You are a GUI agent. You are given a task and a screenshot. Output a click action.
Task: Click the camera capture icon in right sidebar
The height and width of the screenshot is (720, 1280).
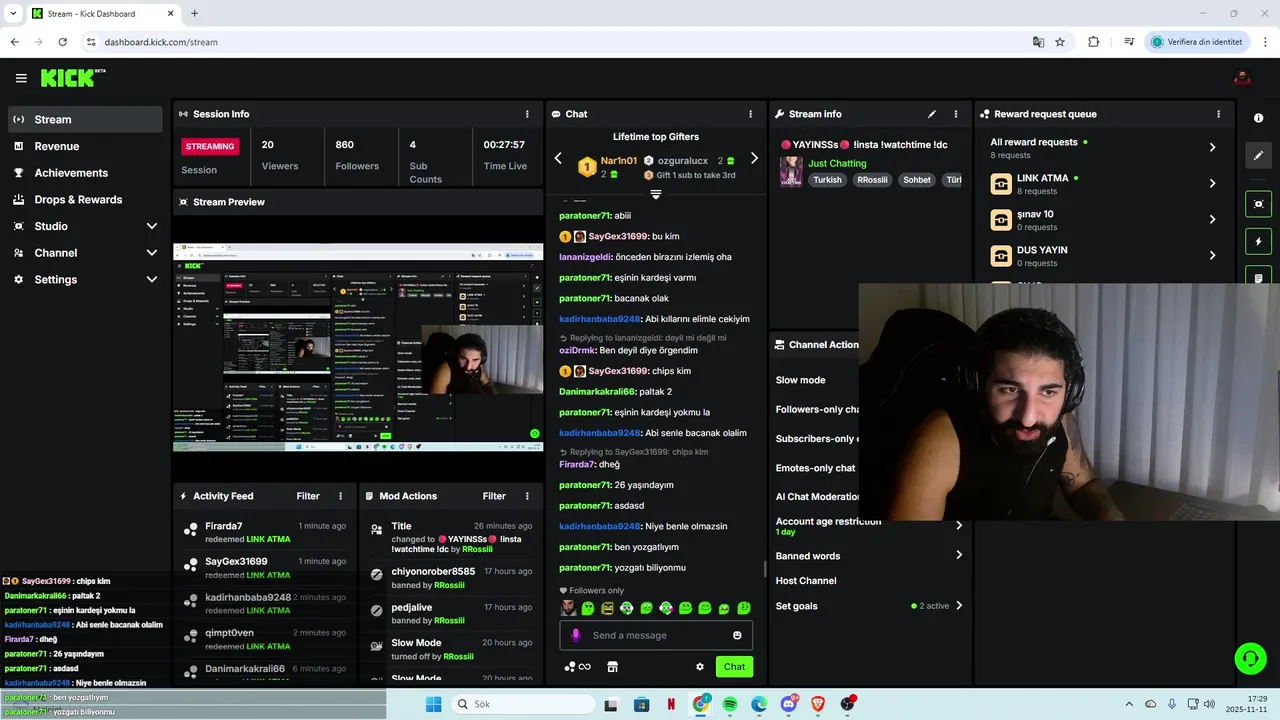pyautogui.click(x=1258, y=204)
